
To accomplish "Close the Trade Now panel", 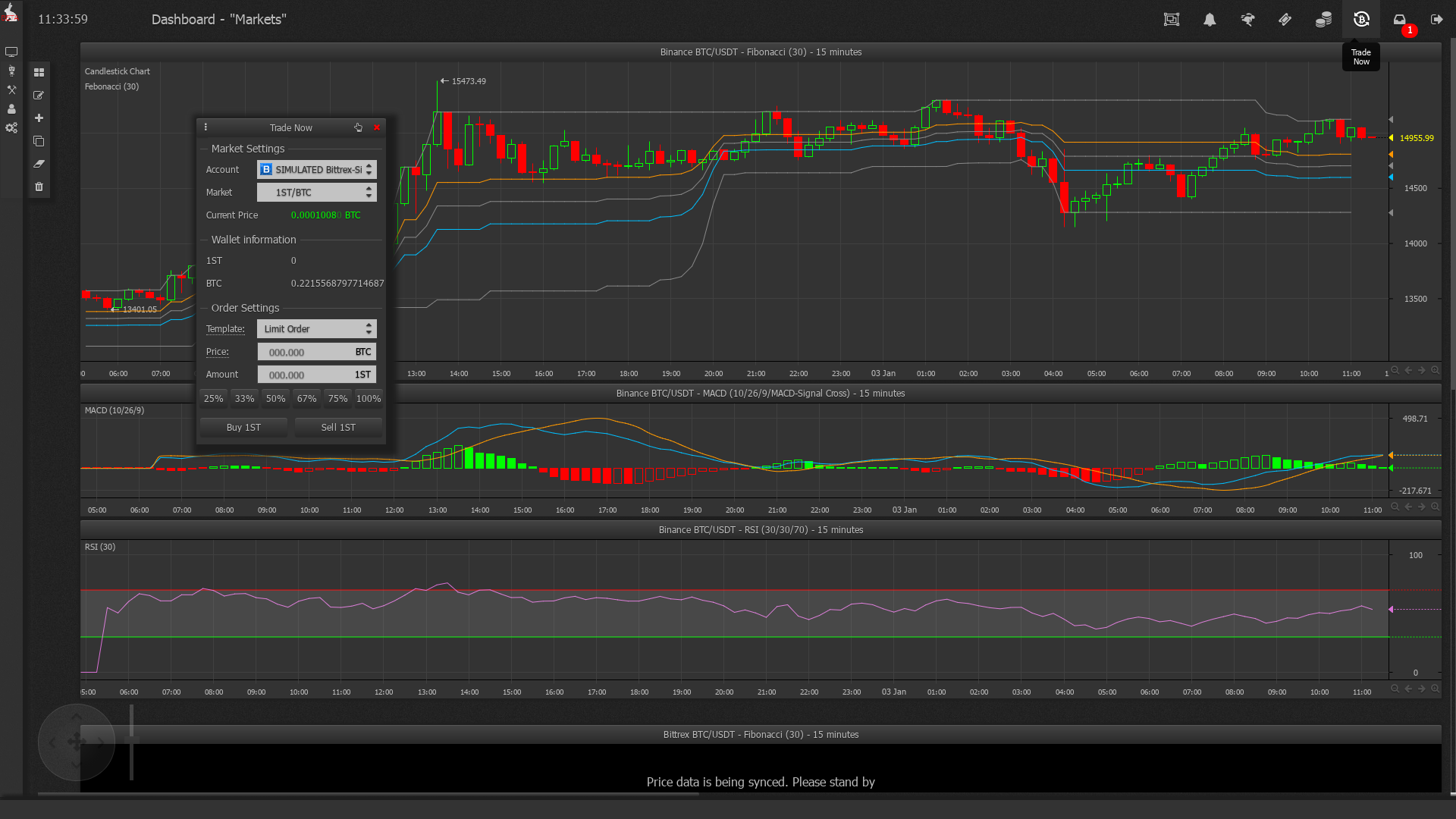I will tap(377, 127).
